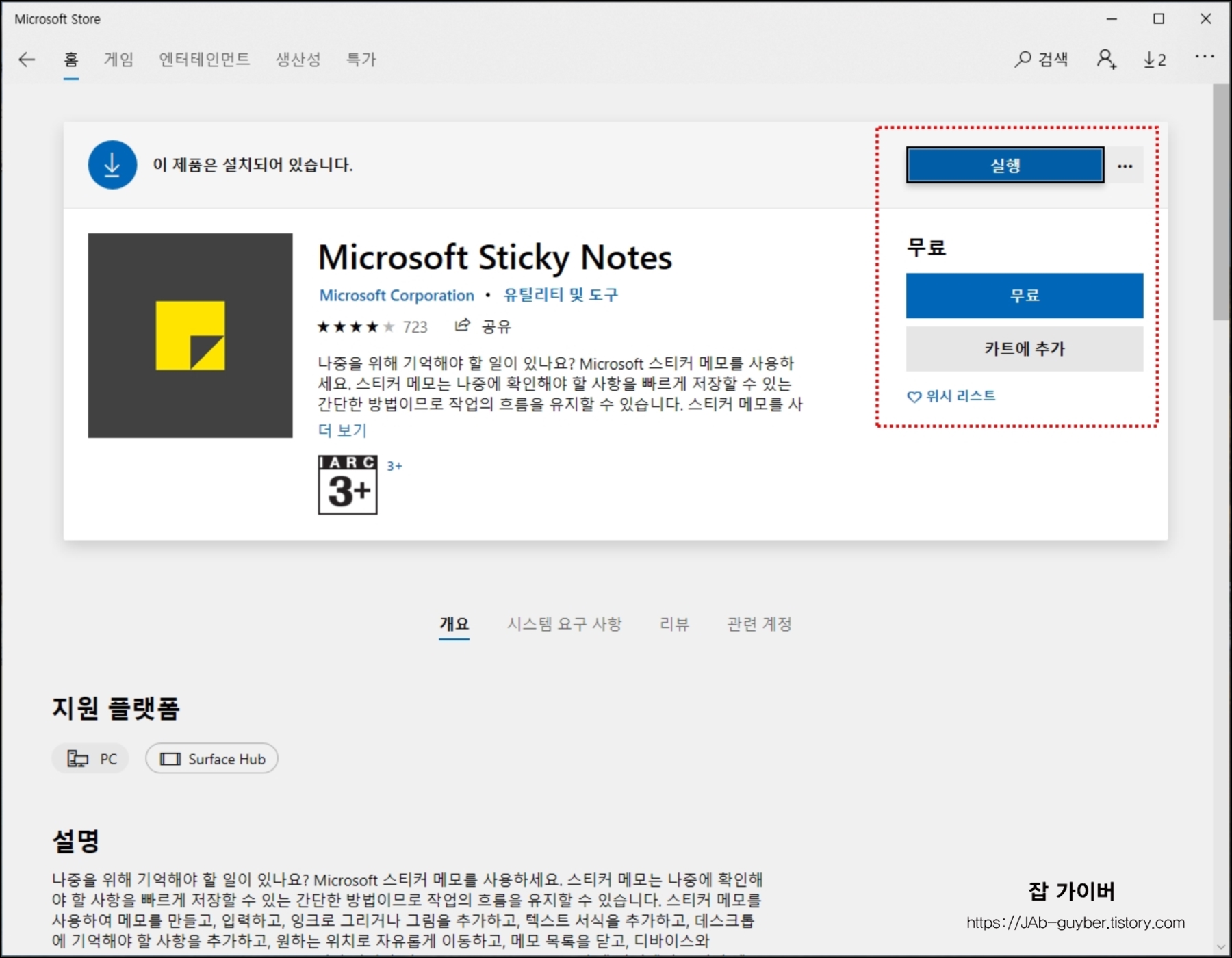
Task: Open the 엔터테인먼트 tab
Action: tap(205, 60)
